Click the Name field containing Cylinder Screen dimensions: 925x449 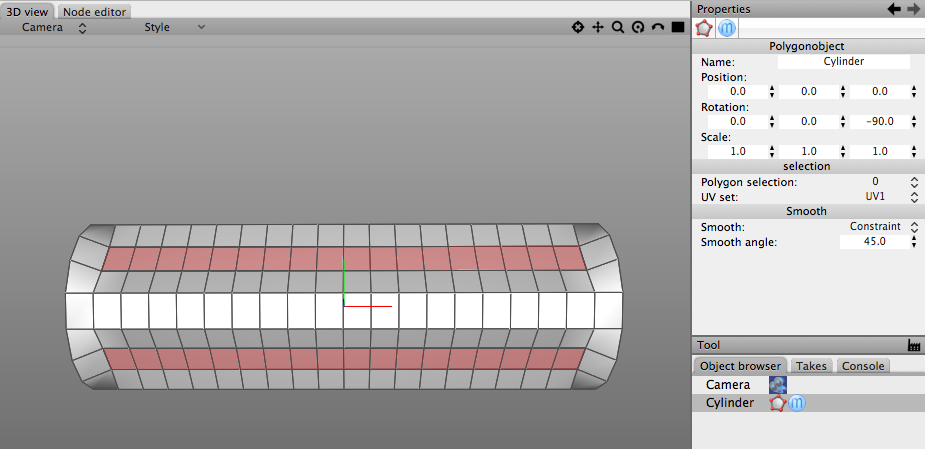(x=844, y=61)
